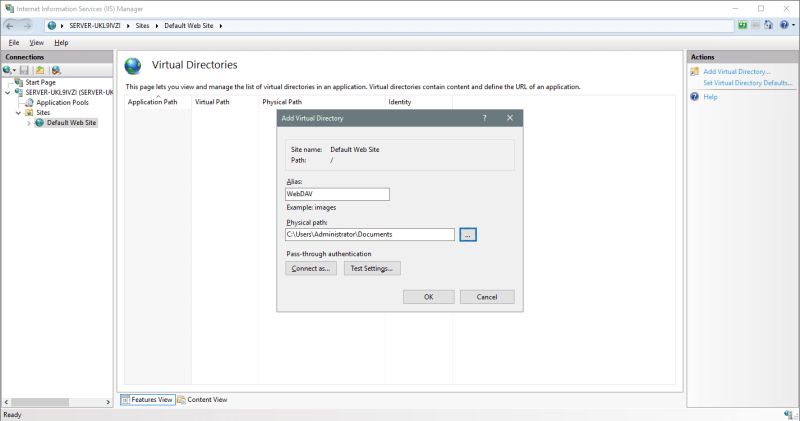This screenshot has height=421, width=800.
Task: Click the Connections toolbar connect icon
Action: 7,70
